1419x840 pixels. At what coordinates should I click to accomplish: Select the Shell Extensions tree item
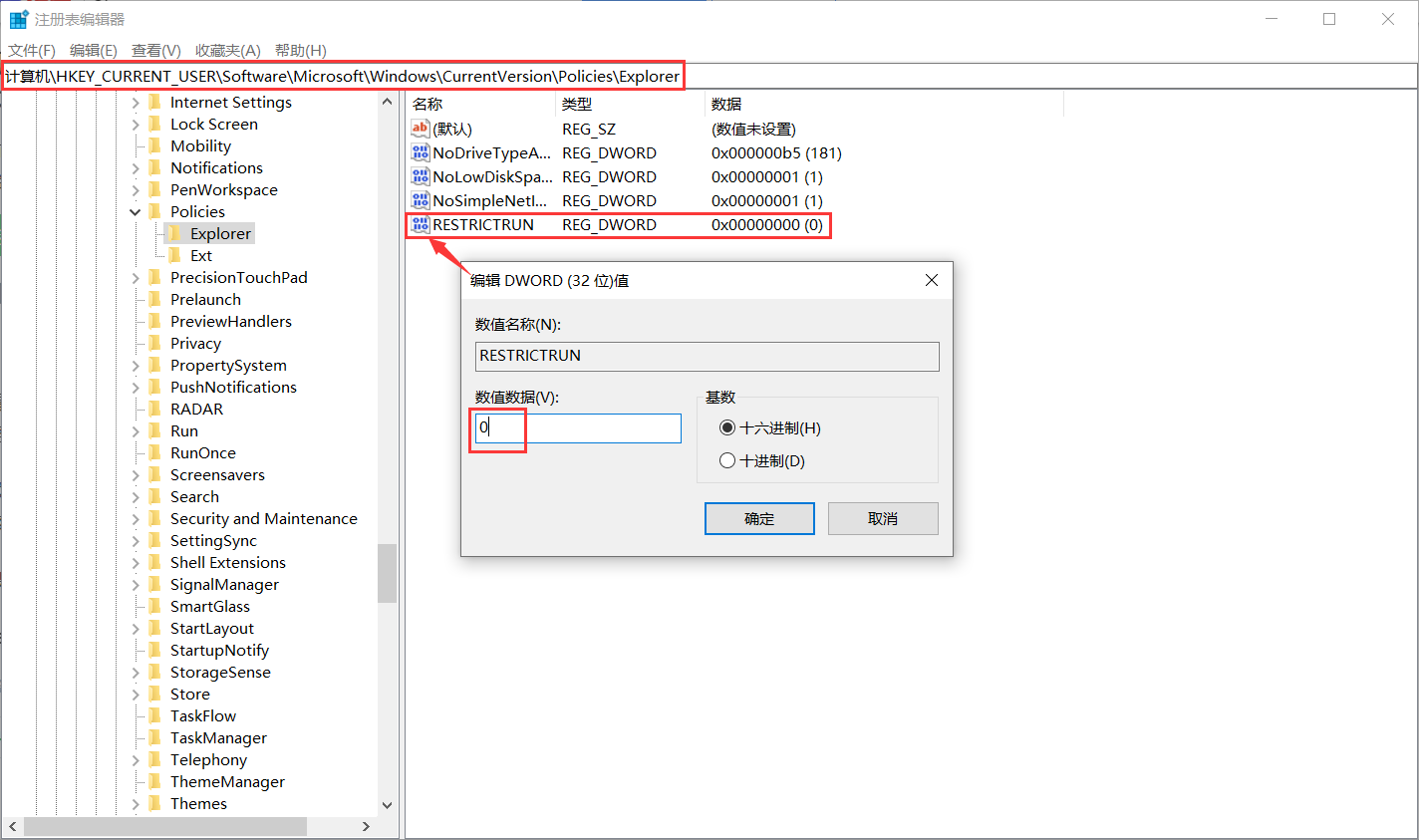point(227,562)
